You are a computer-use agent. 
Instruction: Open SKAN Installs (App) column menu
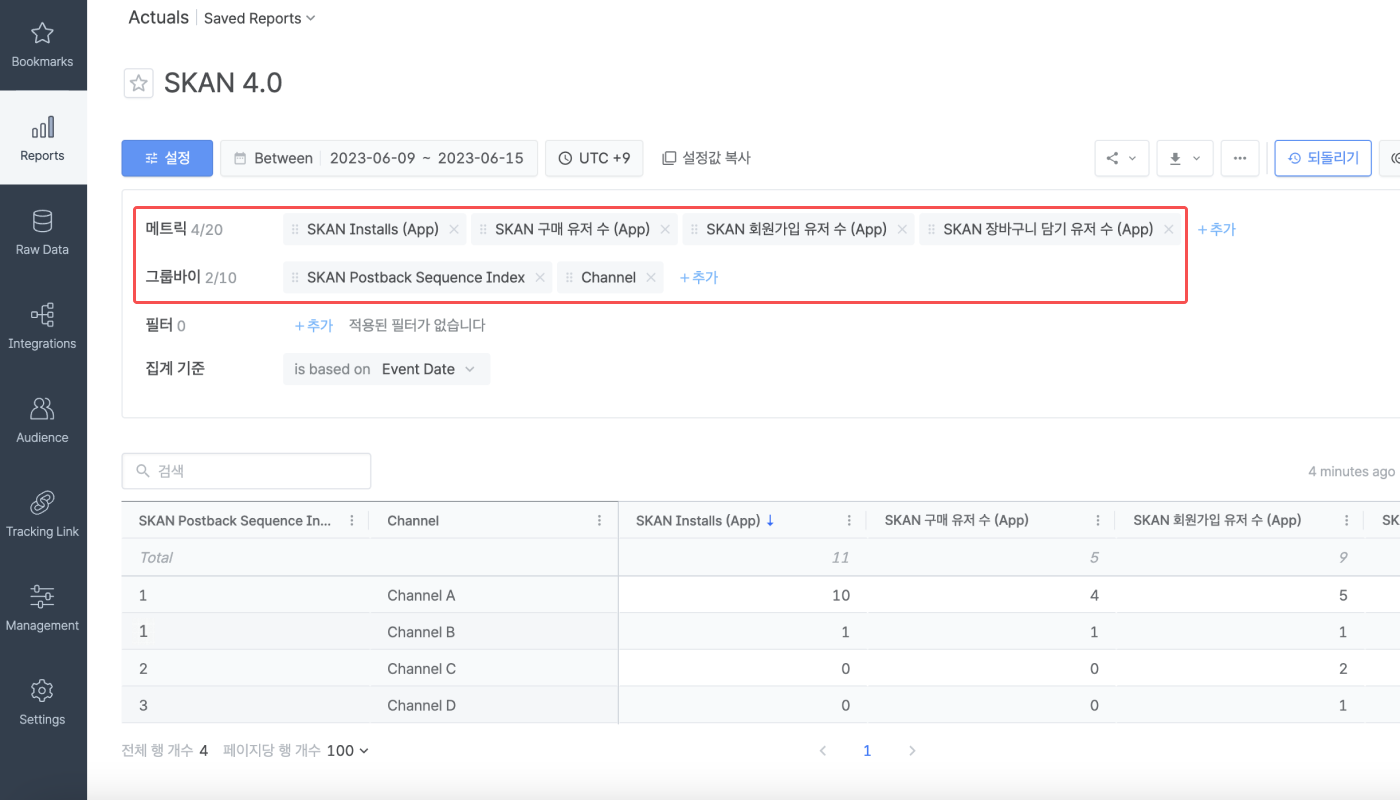coord(849,520)
